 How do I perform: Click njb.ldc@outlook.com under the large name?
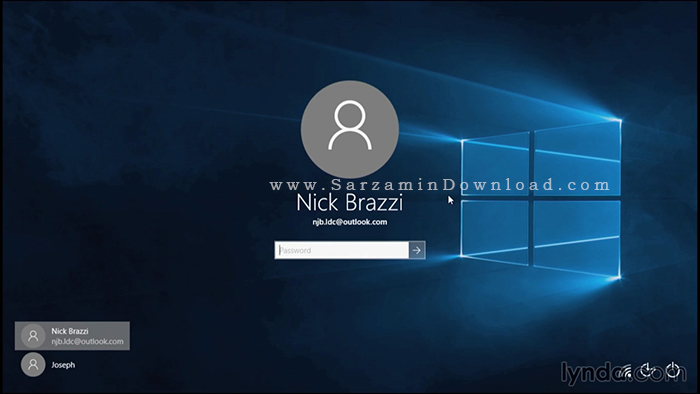click(x=350, y=222)
